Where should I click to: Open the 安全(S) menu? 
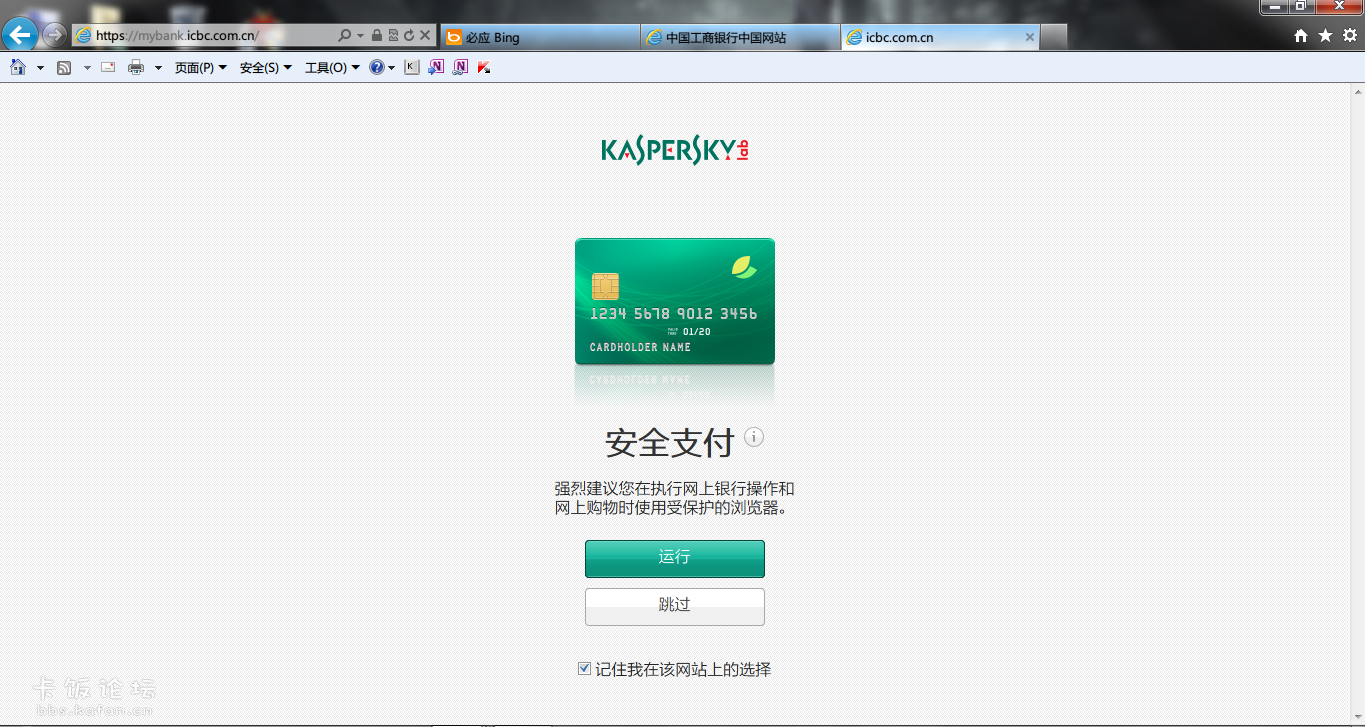click(x=266, y=68)
